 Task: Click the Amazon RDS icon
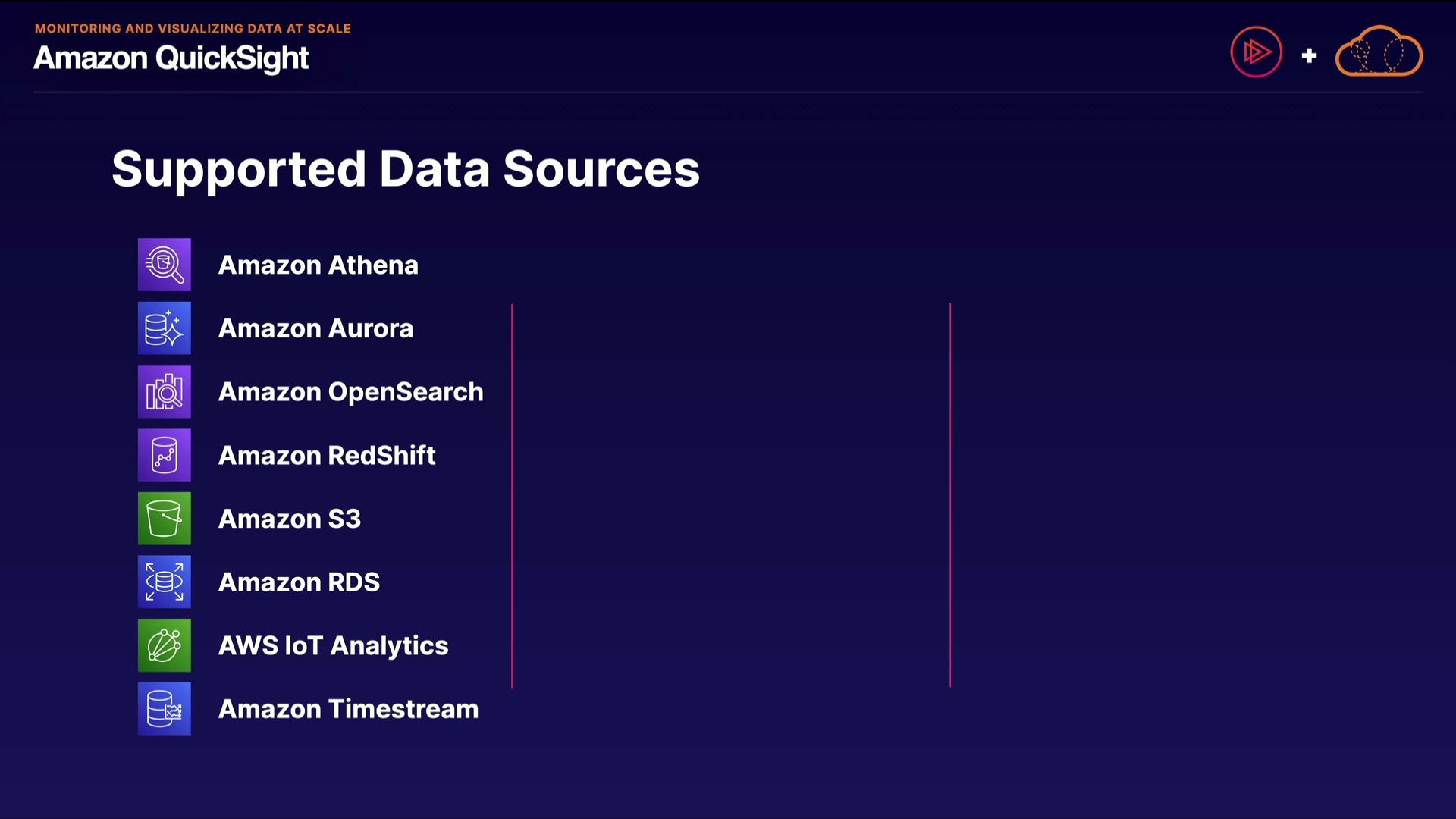click(x=164, y=582)
